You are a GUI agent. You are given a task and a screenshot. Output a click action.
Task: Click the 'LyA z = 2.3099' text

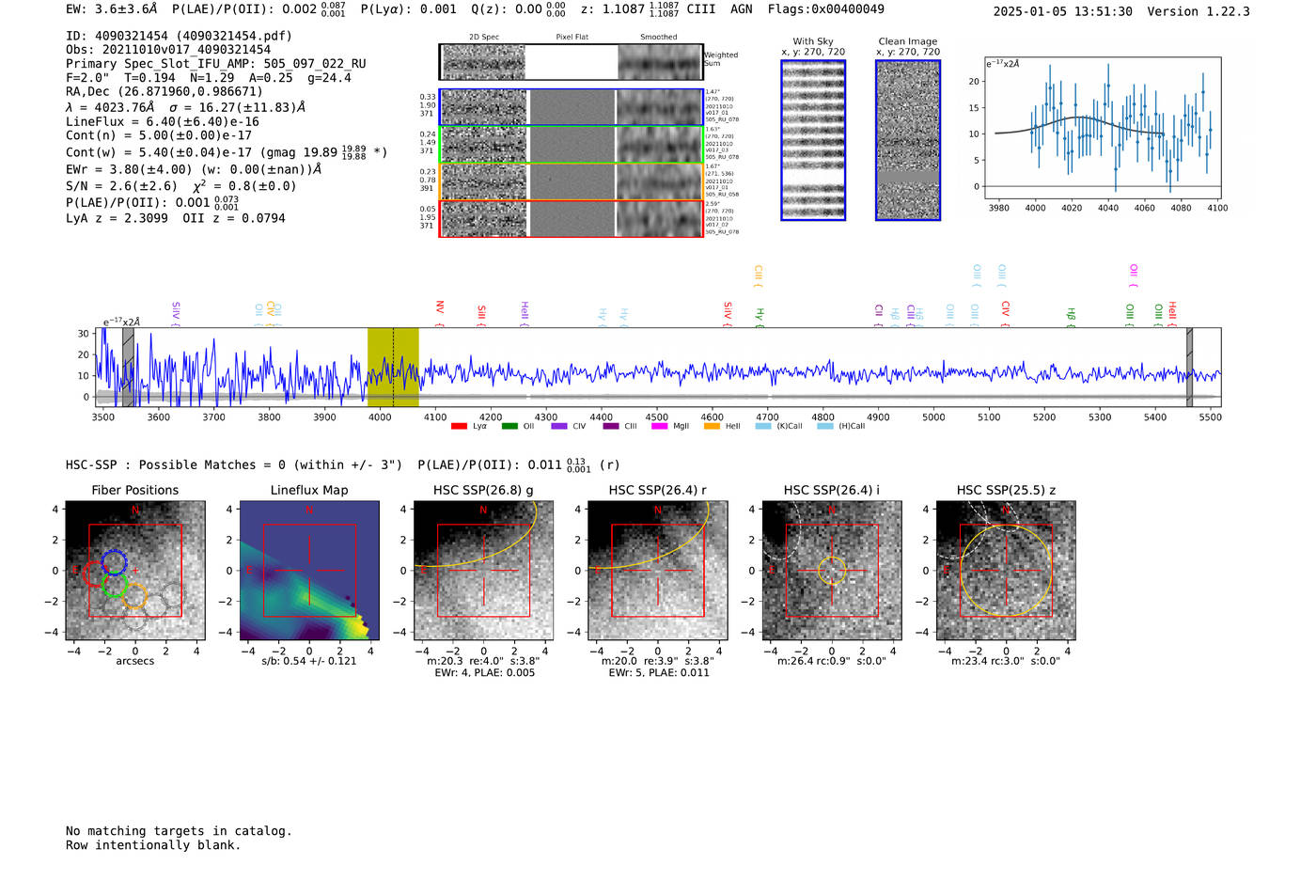pos(117,218)
